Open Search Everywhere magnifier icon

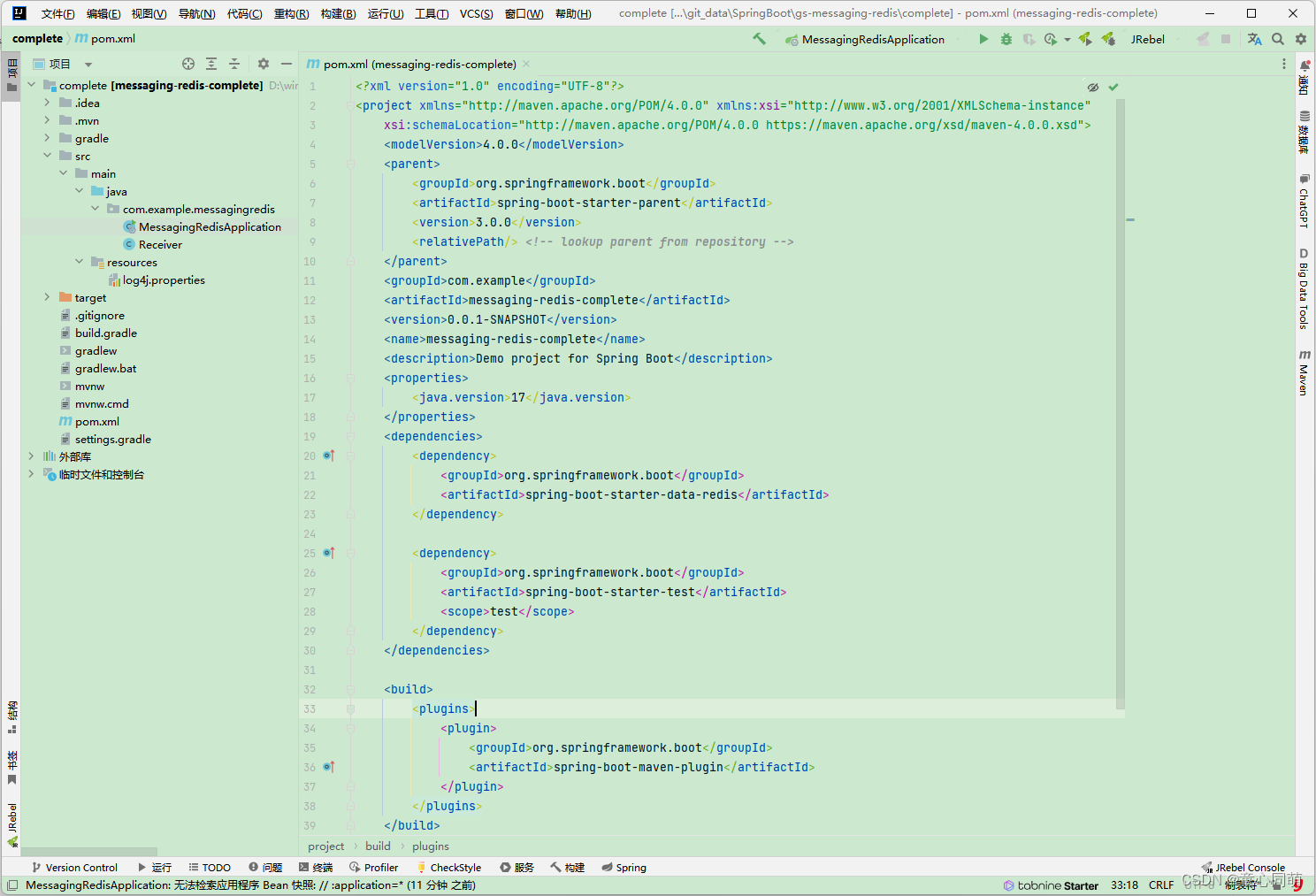[x=1279, y=39]
